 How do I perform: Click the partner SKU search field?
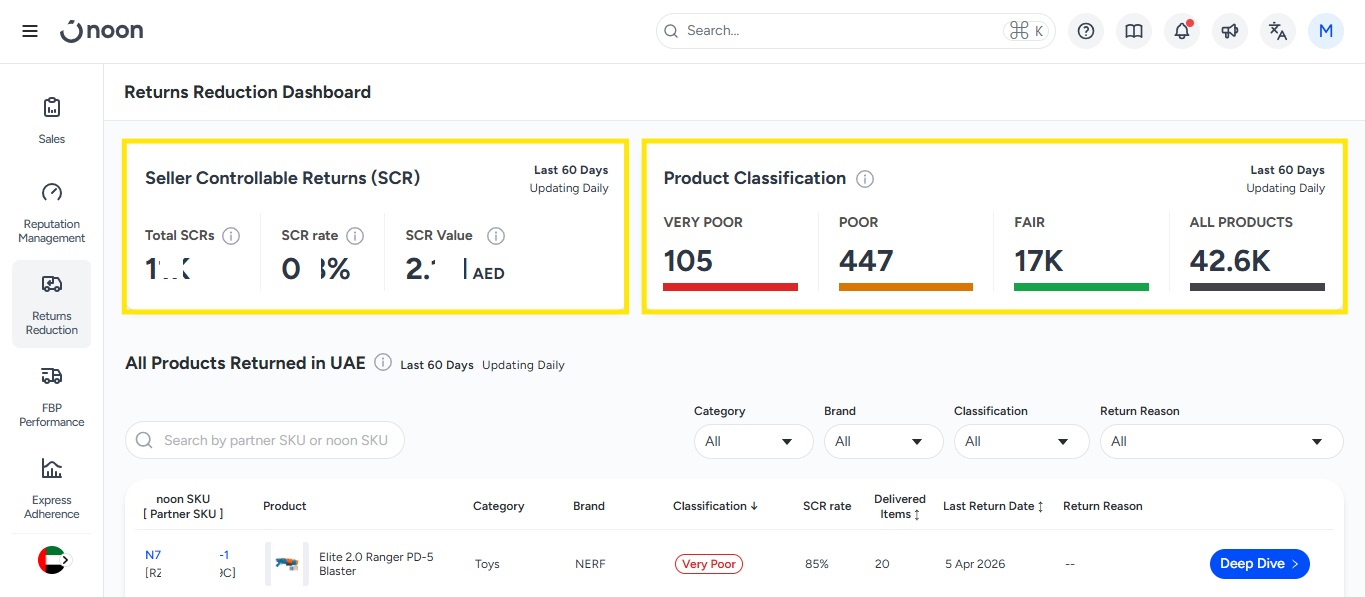click(x=265, y=440)
